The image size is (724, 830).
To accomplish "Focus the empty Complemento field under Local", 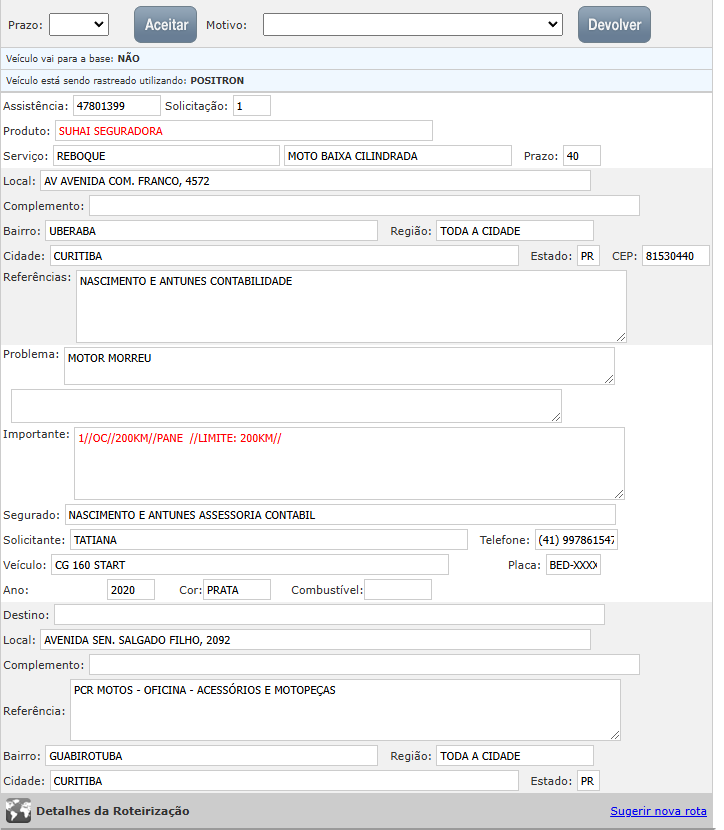I will click(x=364, y=205).
